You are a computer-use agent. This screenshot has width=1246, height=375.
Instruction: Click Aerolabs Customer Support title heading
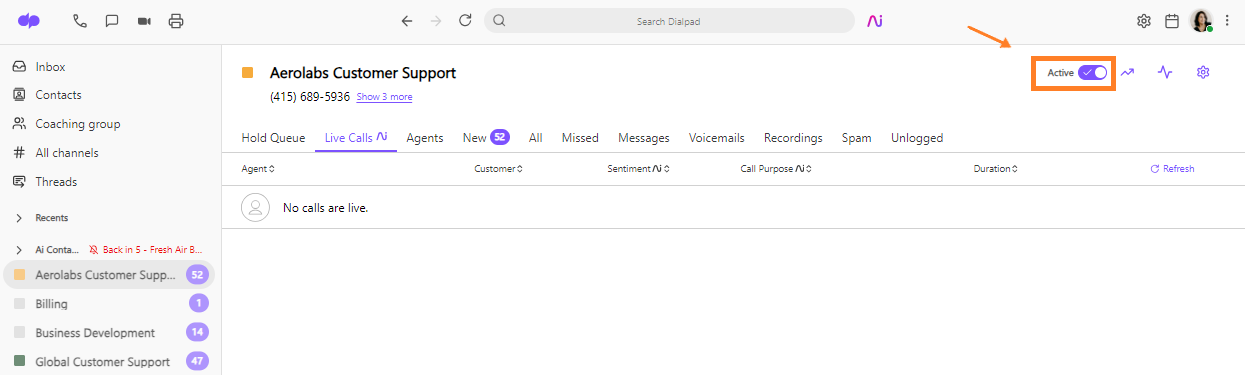[x=363, y=73]
